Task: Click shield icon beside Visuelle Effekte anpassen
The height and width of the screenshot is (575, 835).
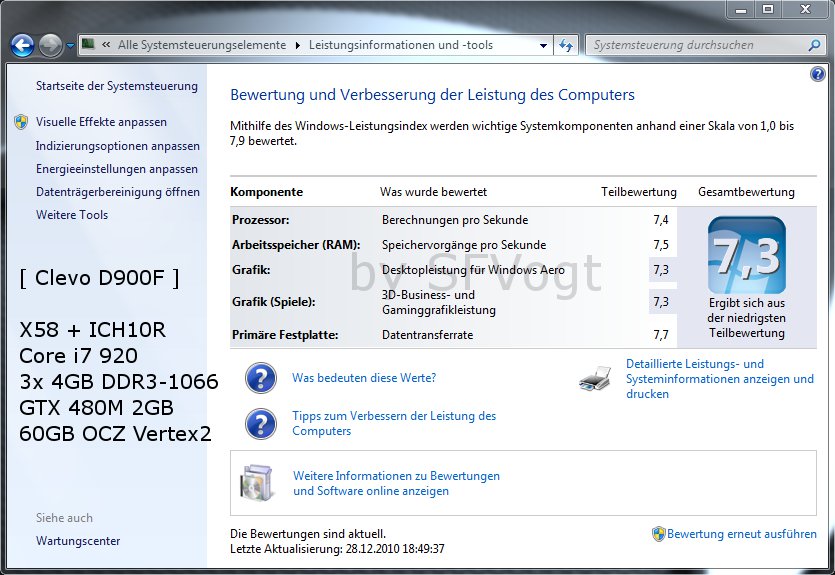Action: pyautogui.click(x=21, y=122)
